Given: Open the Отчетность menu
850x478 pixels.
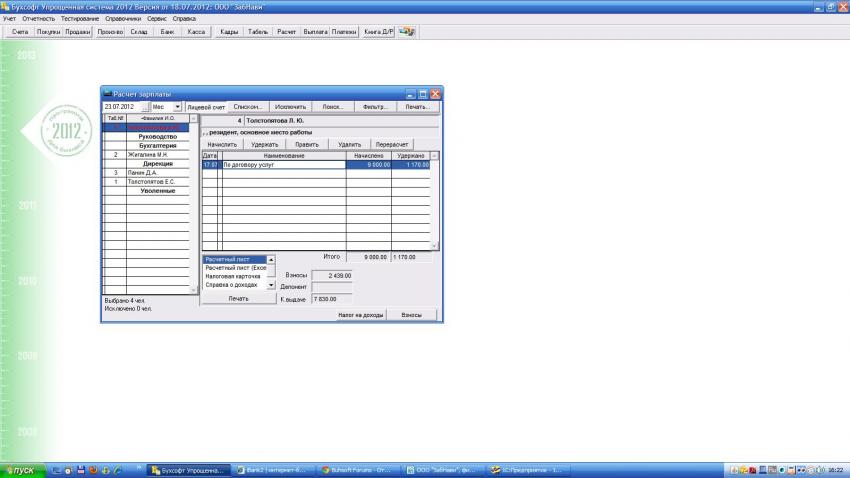Looking at the screenshot, I should click(x=39, y=19).
